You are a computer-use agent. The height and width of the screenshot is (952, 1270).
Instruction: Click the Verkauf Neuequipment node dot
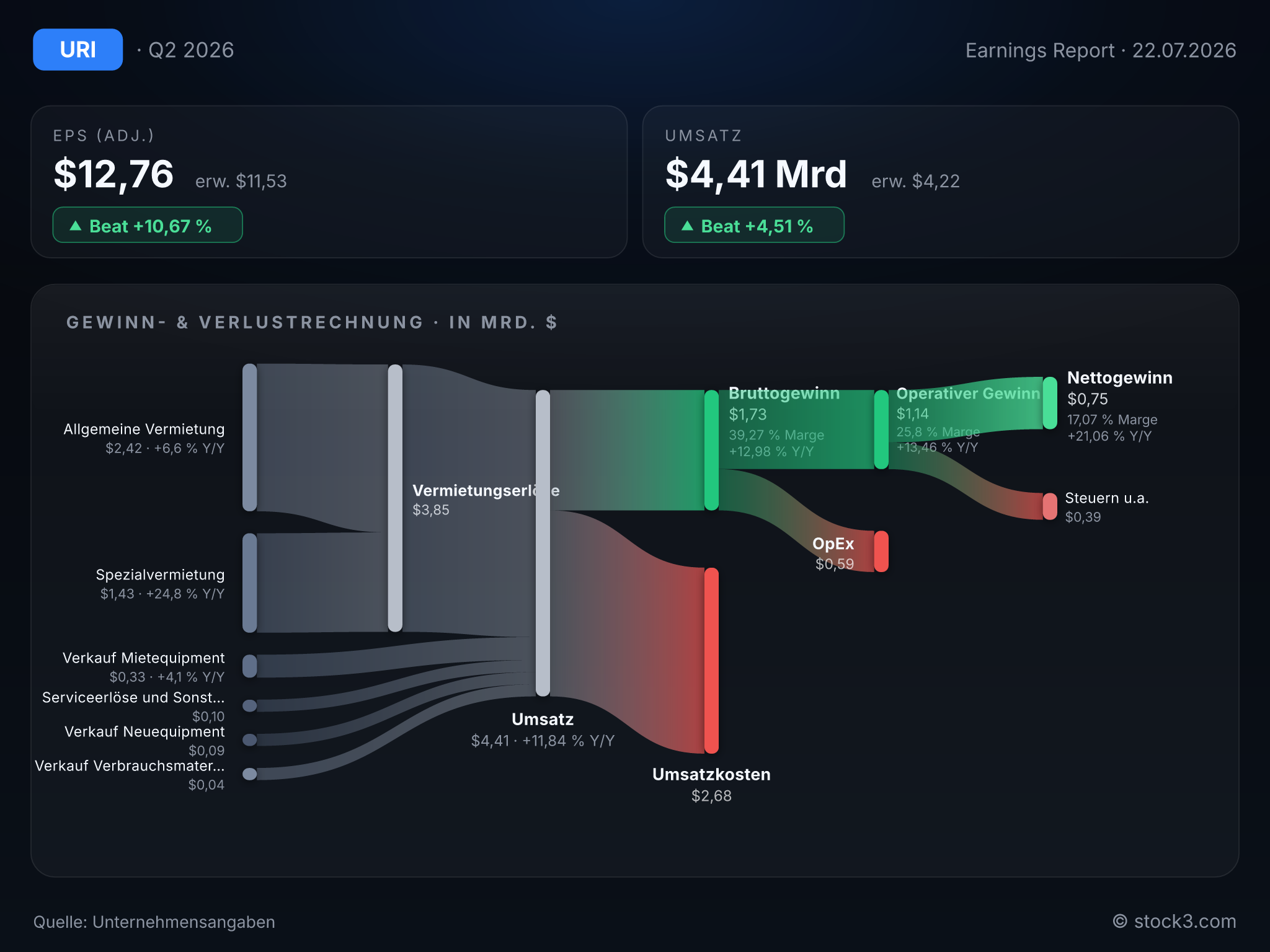pos(249,740)
